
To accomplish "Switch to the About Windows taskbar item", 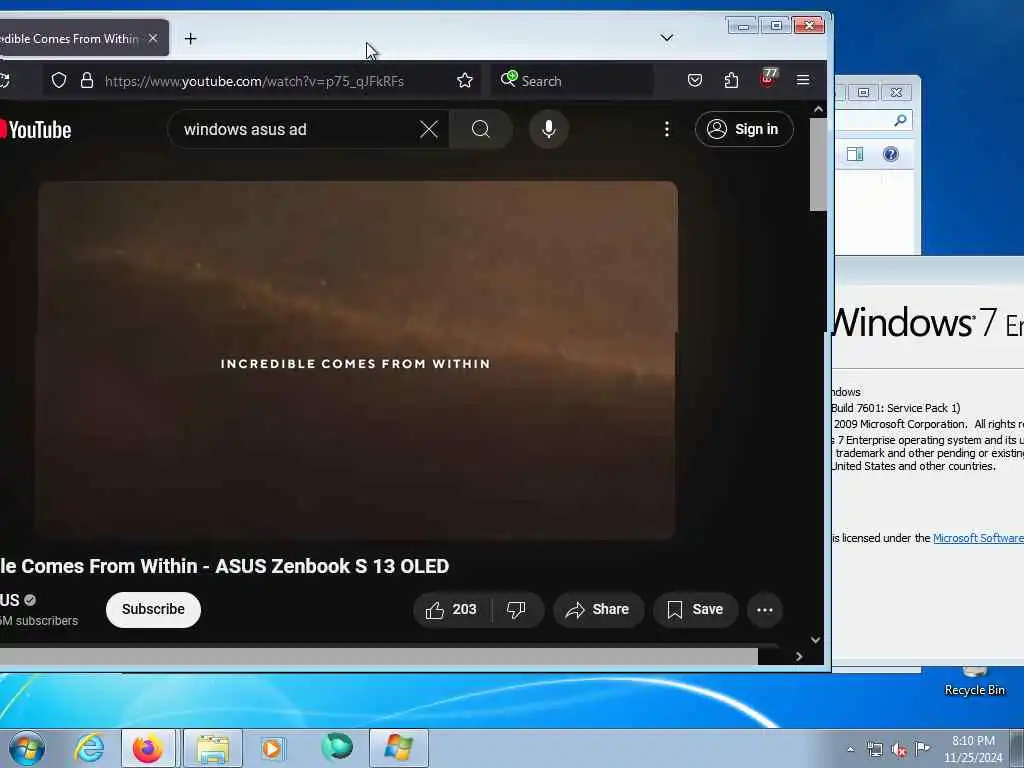I will coord(398,748).
